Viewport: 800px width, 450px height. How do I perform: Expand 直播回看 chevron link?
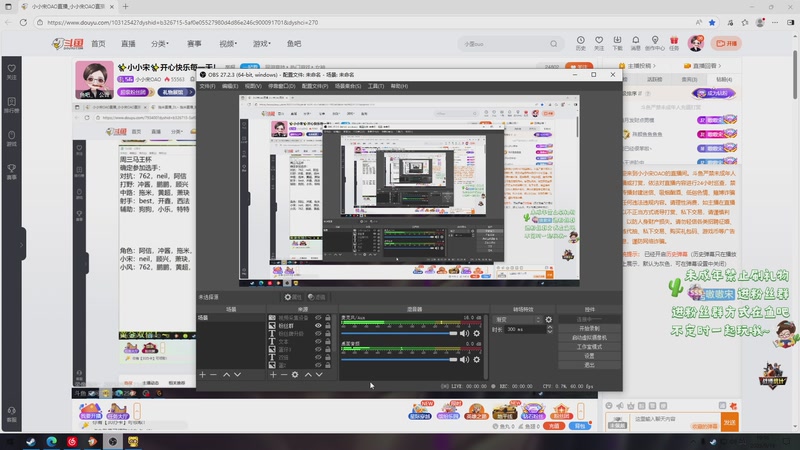703,66
